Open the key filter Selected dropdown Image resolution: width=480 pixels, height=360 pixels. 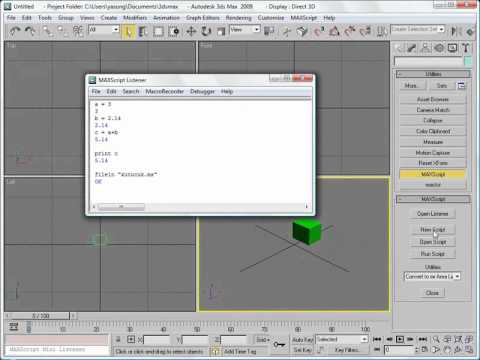point(342,340)
